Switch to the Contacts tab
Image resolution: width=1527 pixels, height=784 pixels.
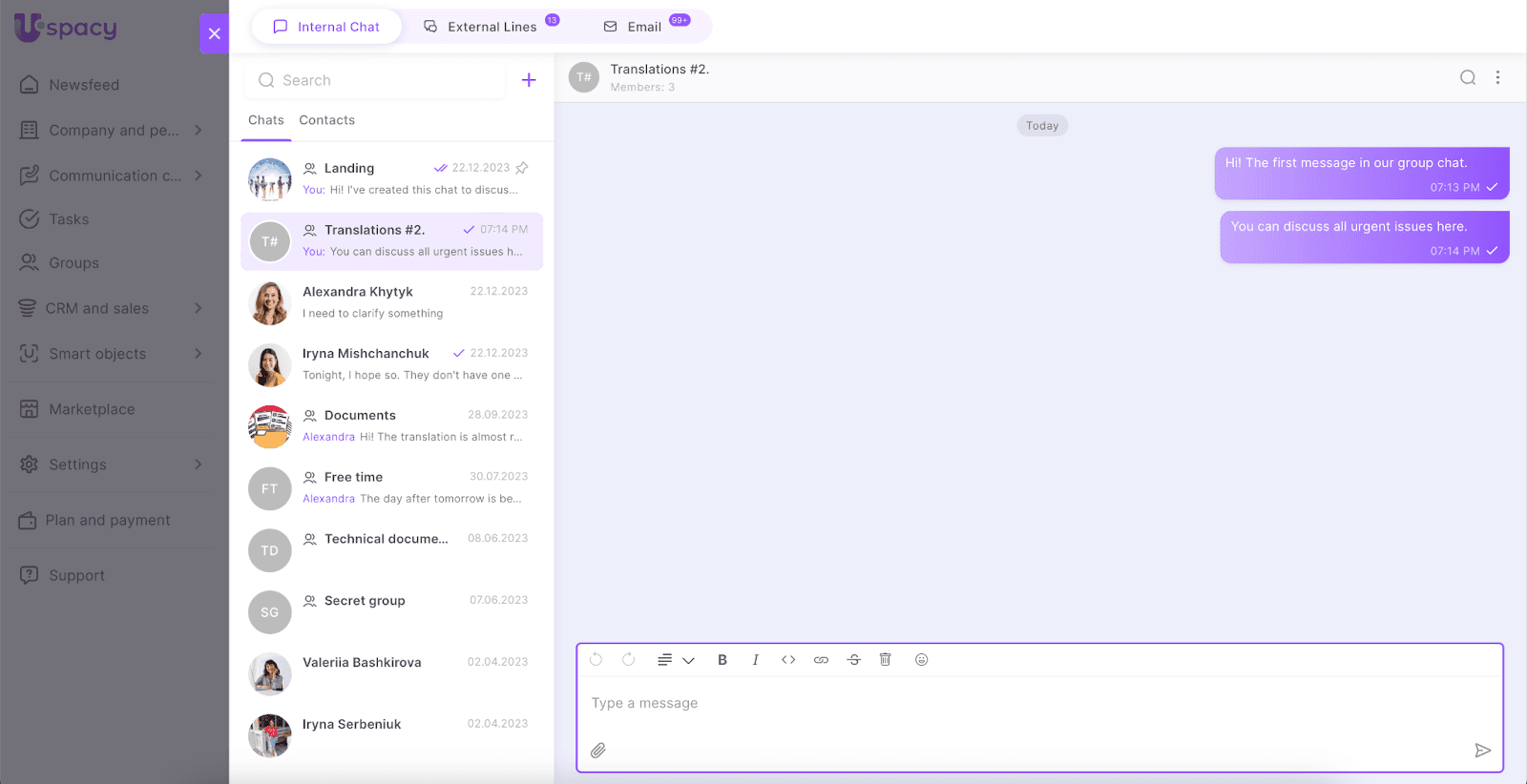click(x=326, y=120)
